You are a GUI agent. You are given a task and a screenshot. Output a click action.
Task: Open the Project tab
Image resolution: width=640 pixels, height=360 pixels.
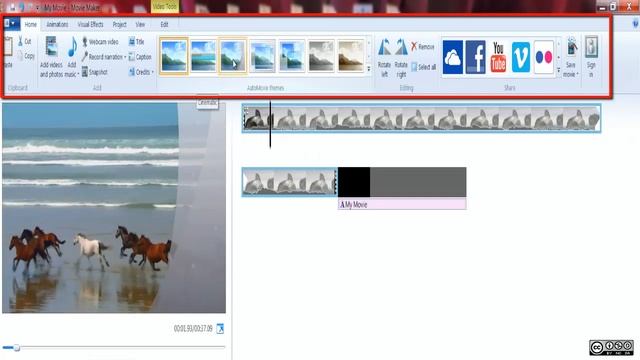tap(119, 24)
